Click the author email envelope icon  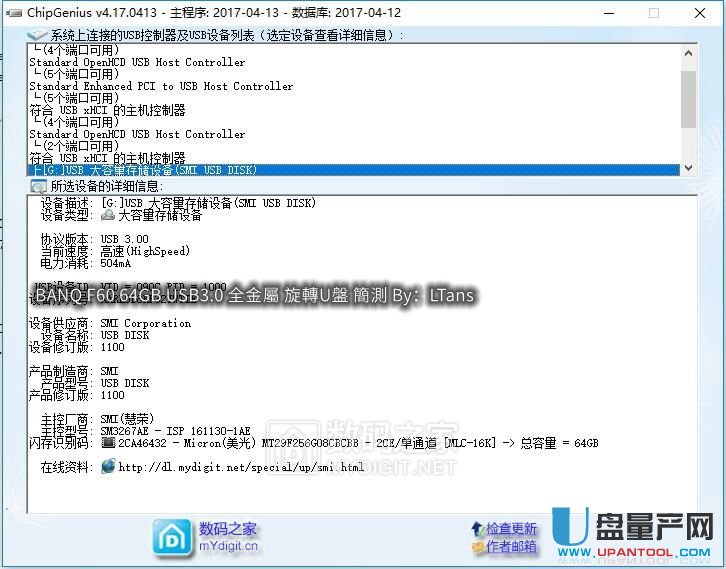(x=477, y=546)
